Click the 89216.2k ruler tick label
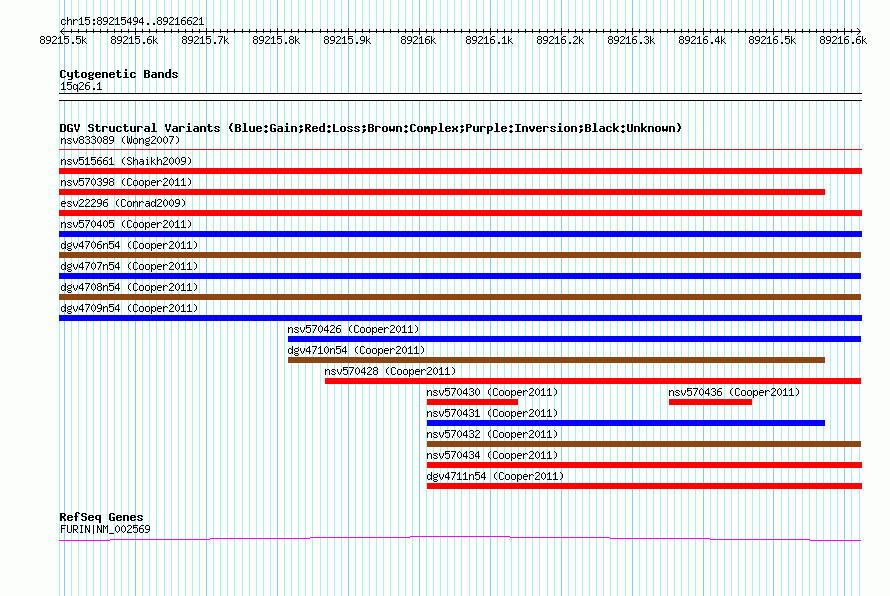The width and height of the screenshot is (890, 596). click(560, 41)
